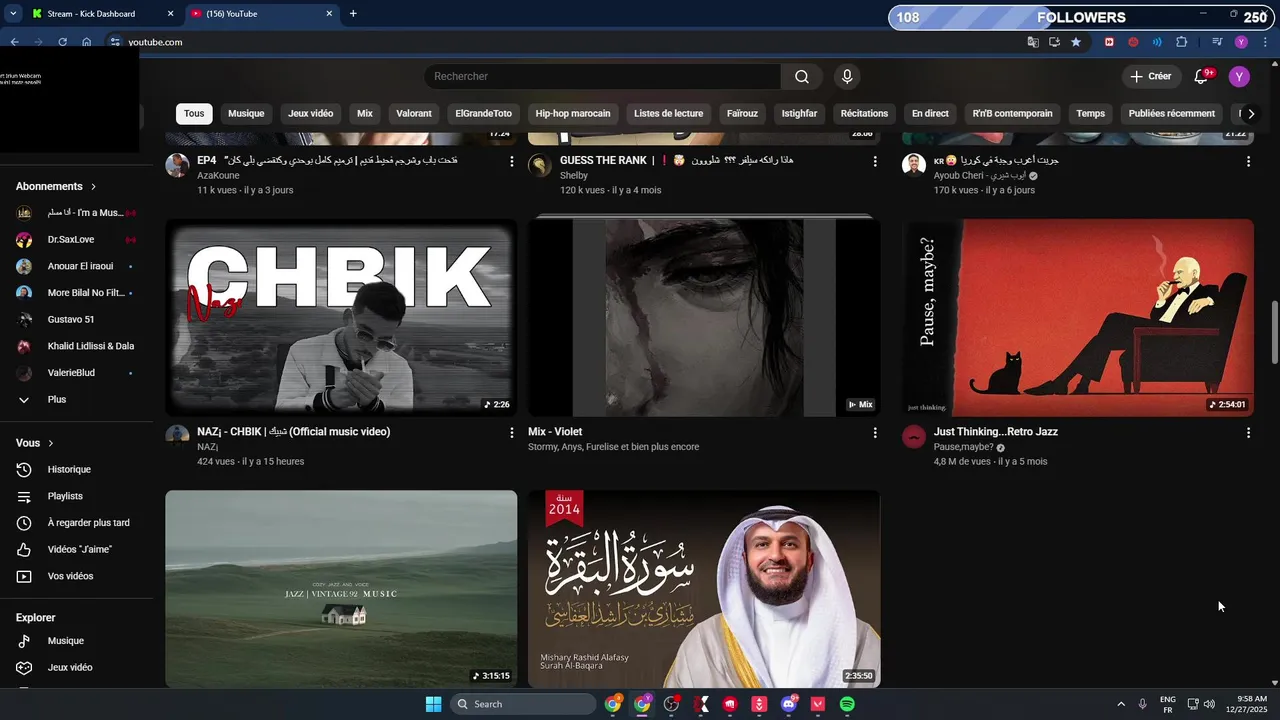Click the blue sound-wave extension icon
This screenshot has width=1280, height=720.
[x=1157, y=42]
